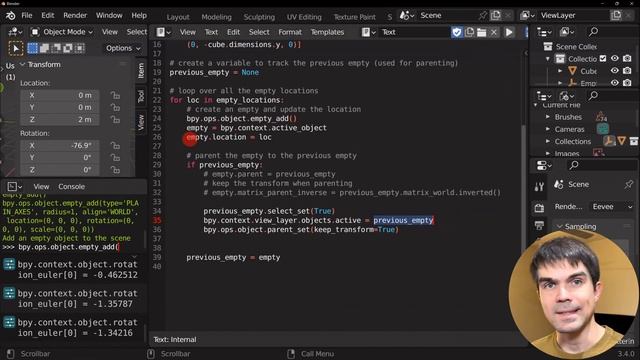Open the text datablock browse dropdown

[x=369, y=32]
